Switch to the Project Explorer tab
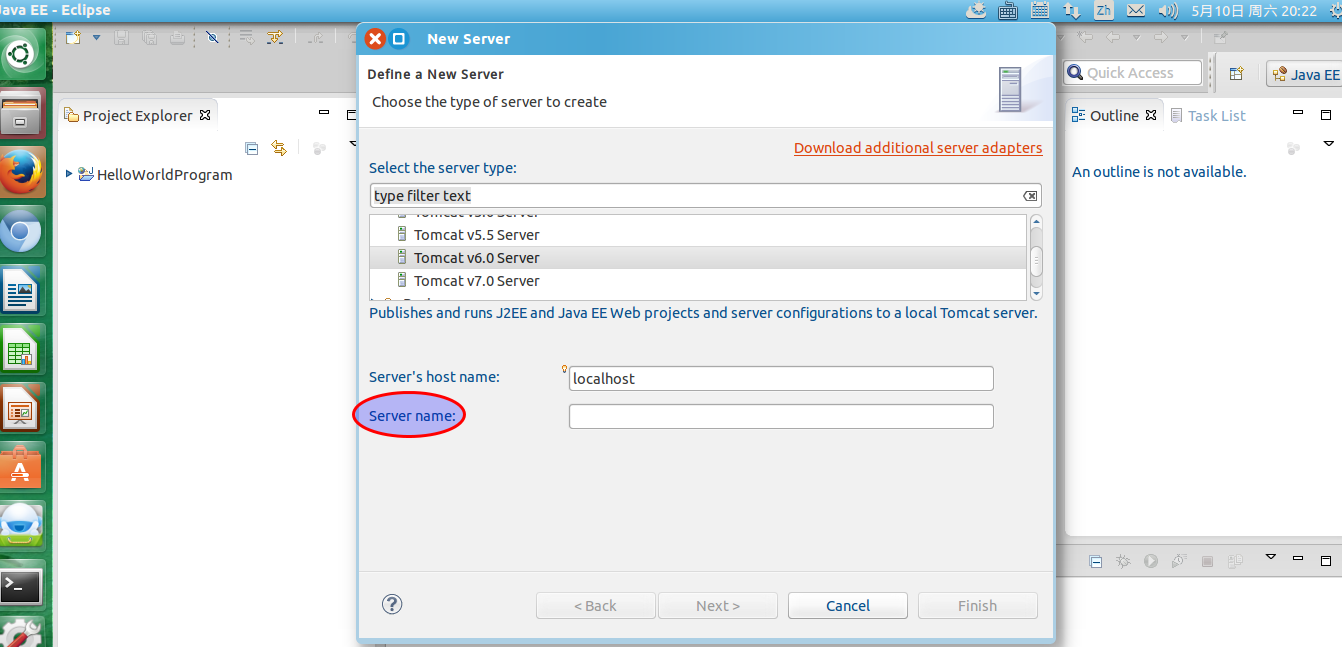The image size is (1342, 647). 137,115
